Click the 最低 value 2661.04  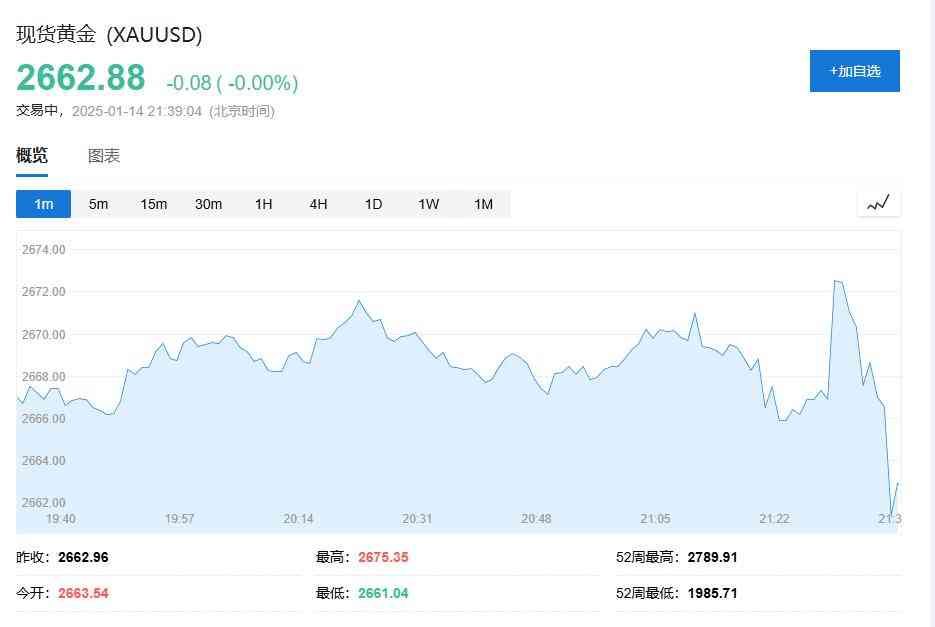383,593
